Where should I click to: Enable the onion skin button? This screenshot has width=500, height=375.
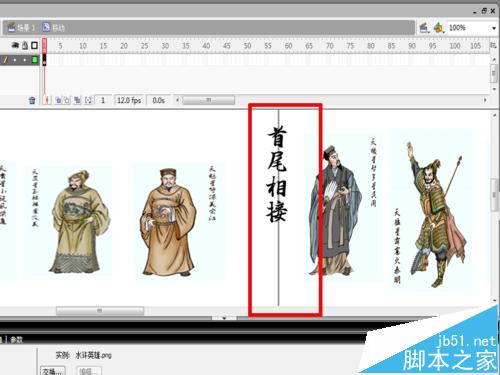[x=58, y=100]
